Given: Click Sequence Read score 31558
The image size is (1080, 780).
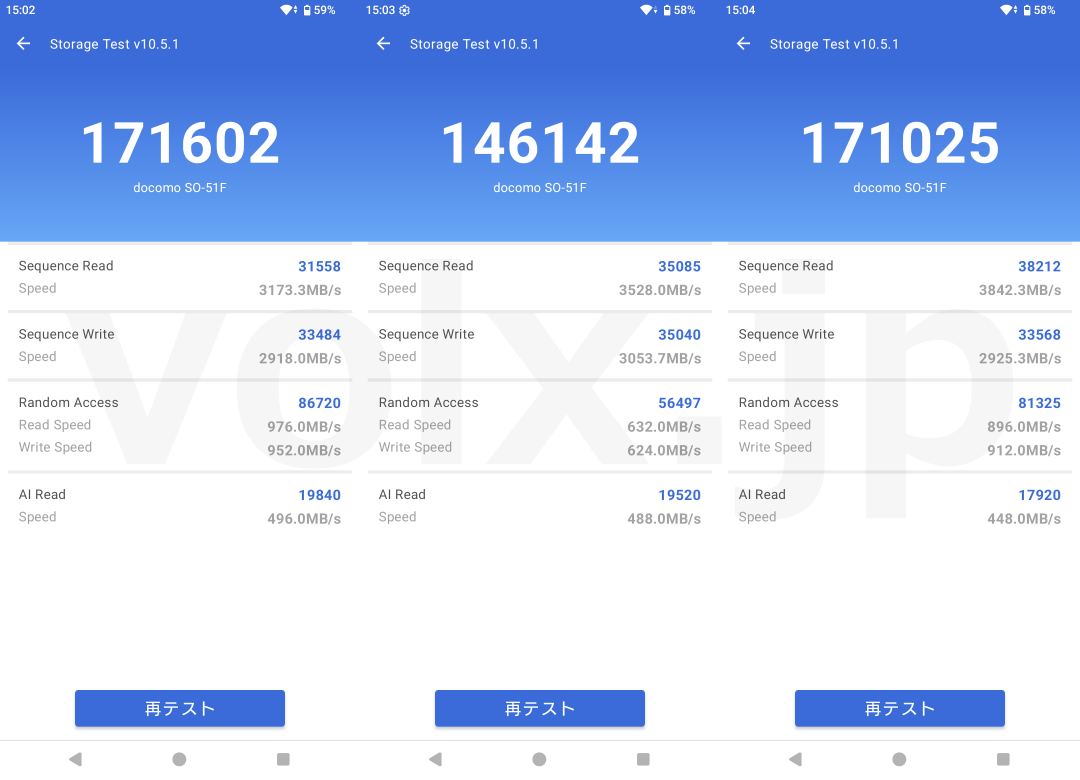Looking at the screenshot, I should pyautogui.click(x=319, y=267).
